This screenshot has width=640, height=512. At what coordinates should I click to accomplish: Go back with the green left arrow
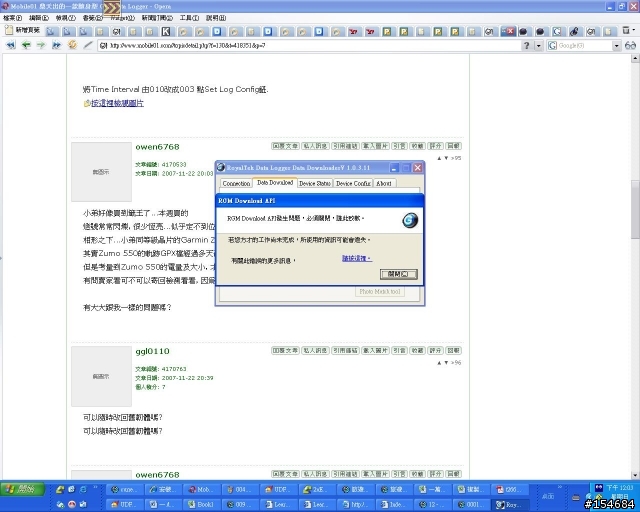[26, 45]
